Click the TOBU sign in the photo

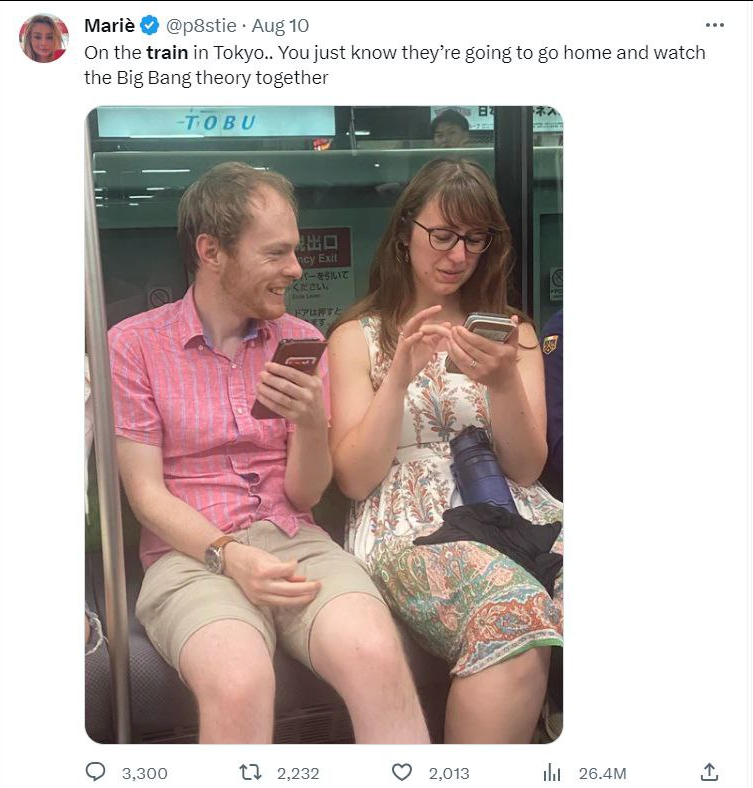(x=216, y=122)
